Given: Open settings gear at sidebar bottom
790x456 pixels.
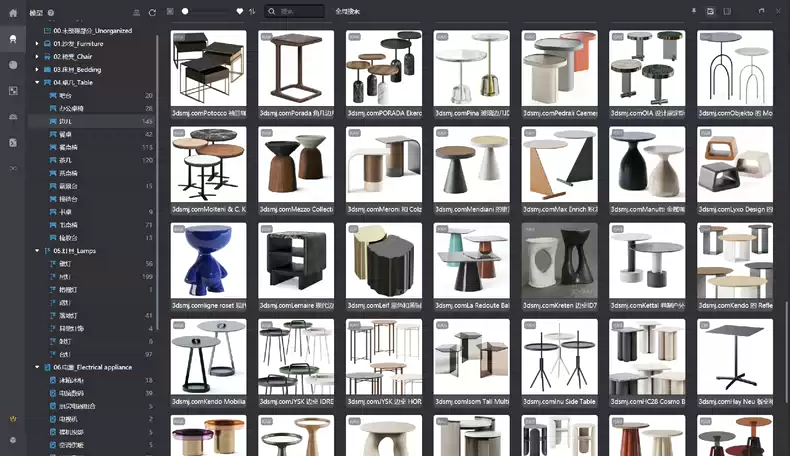Looking at the screenshot, I should coord(13,440).
